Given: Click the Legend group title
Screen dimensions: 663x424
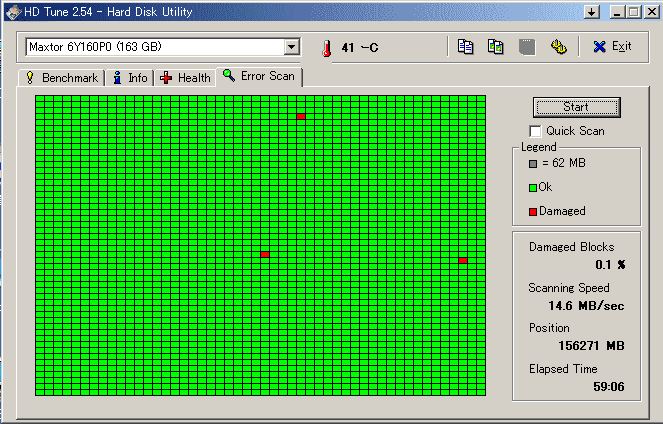Looking at the screenshot, I should click(x=538, y=147).
